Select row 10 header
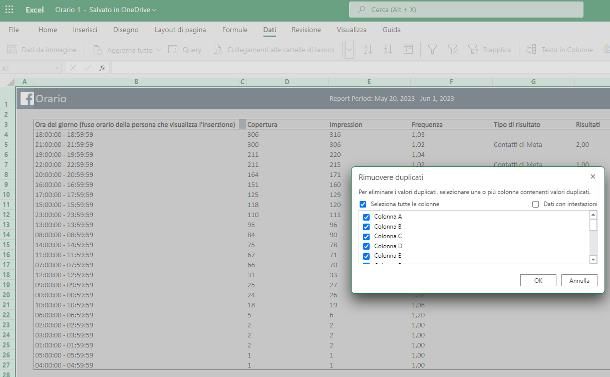This screenshot has width=610, height=377. tap(6, 195)
